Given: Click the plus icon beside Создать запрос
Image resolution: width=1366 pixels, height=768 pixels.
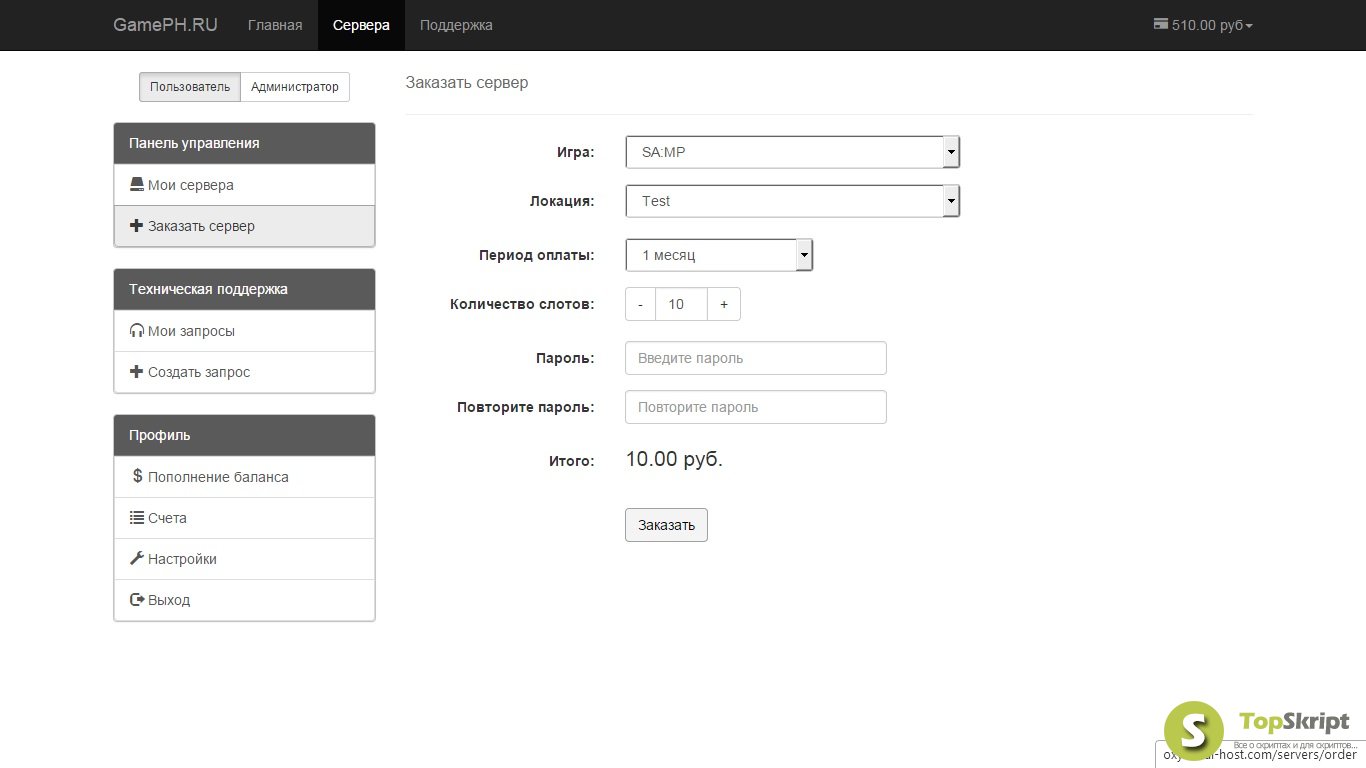Looking at the screenshot, I should point(137,372).
